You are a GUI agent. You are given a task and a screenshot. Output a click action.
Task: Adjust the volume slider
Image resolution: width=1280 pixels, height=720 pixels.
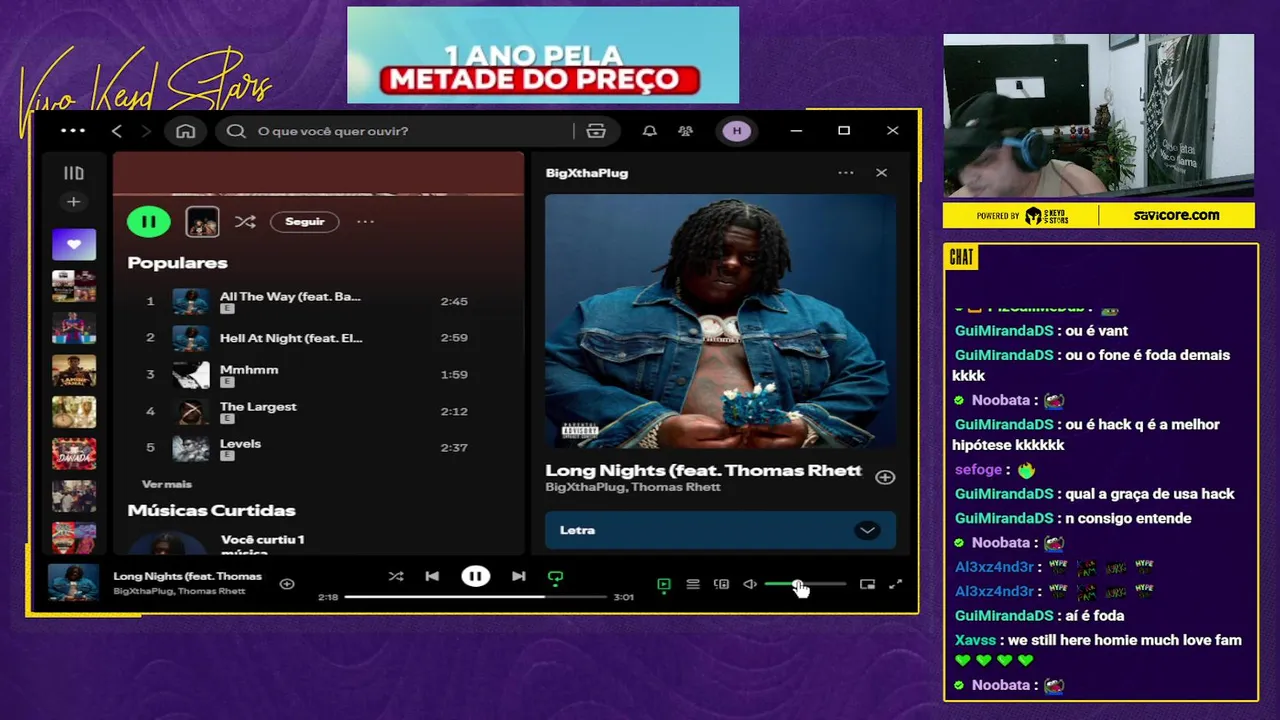(805, 584)
